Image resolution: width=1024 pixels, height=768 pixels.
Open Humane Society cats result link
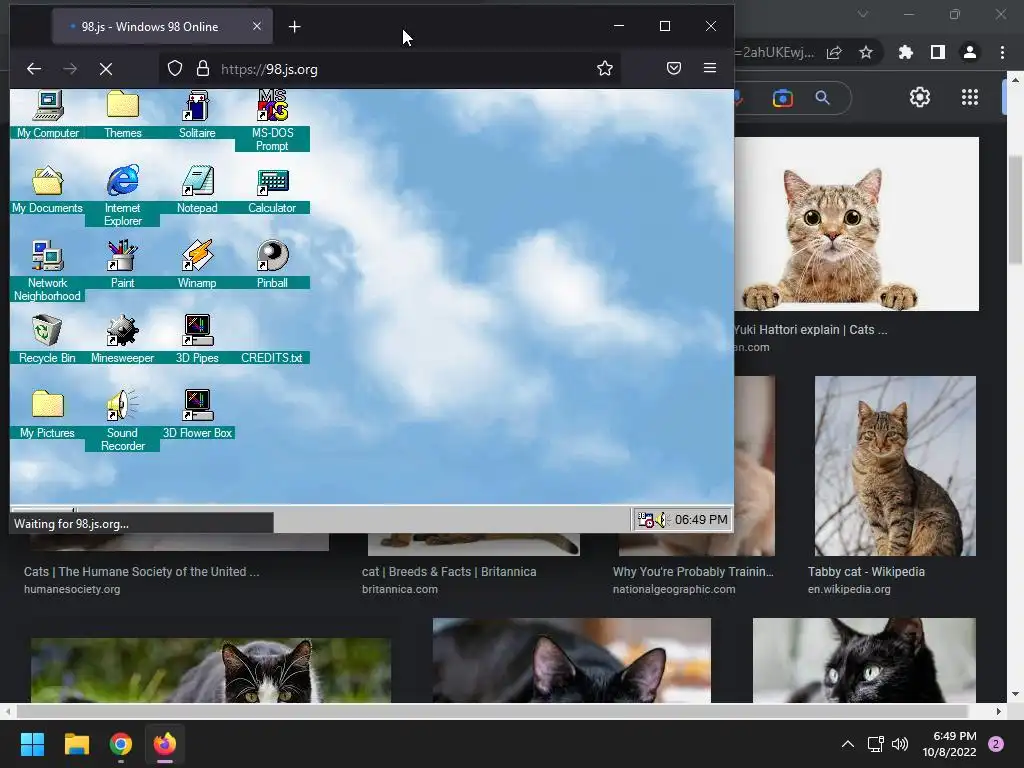click(x=142, y=571)
